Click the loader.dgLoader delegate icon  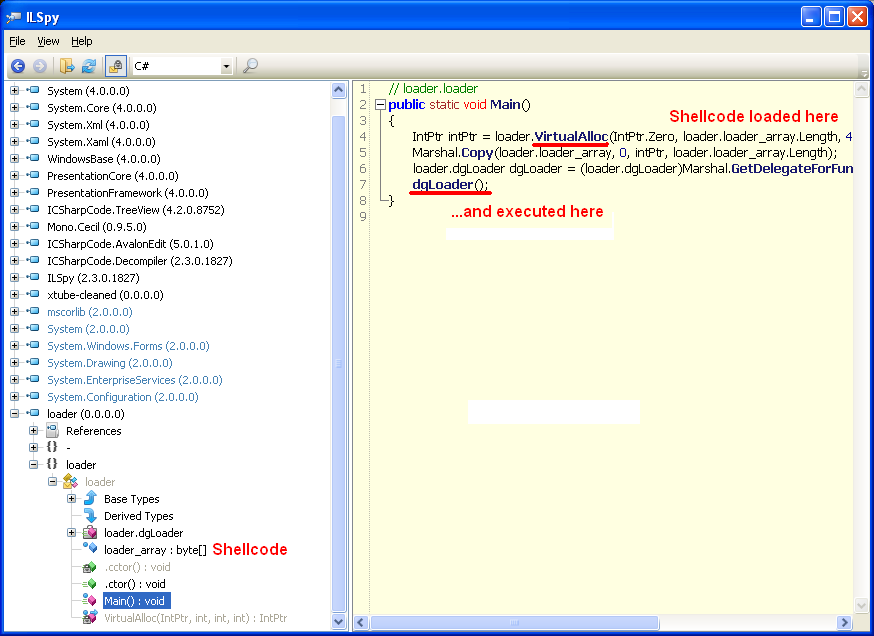pos(90,533)
